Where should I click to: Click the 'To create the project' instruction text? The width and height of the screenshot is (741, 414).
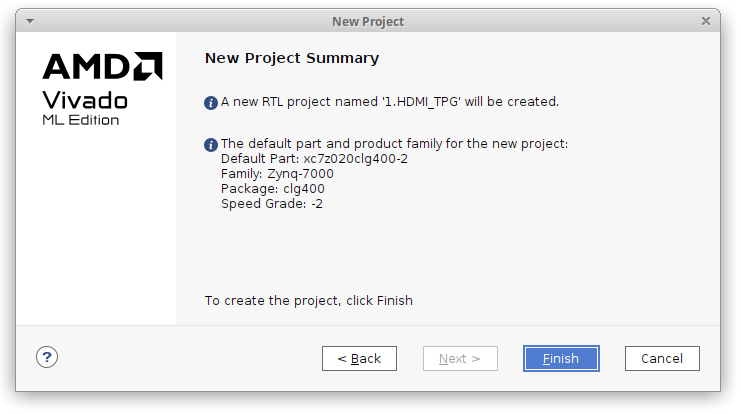[309, 300]
